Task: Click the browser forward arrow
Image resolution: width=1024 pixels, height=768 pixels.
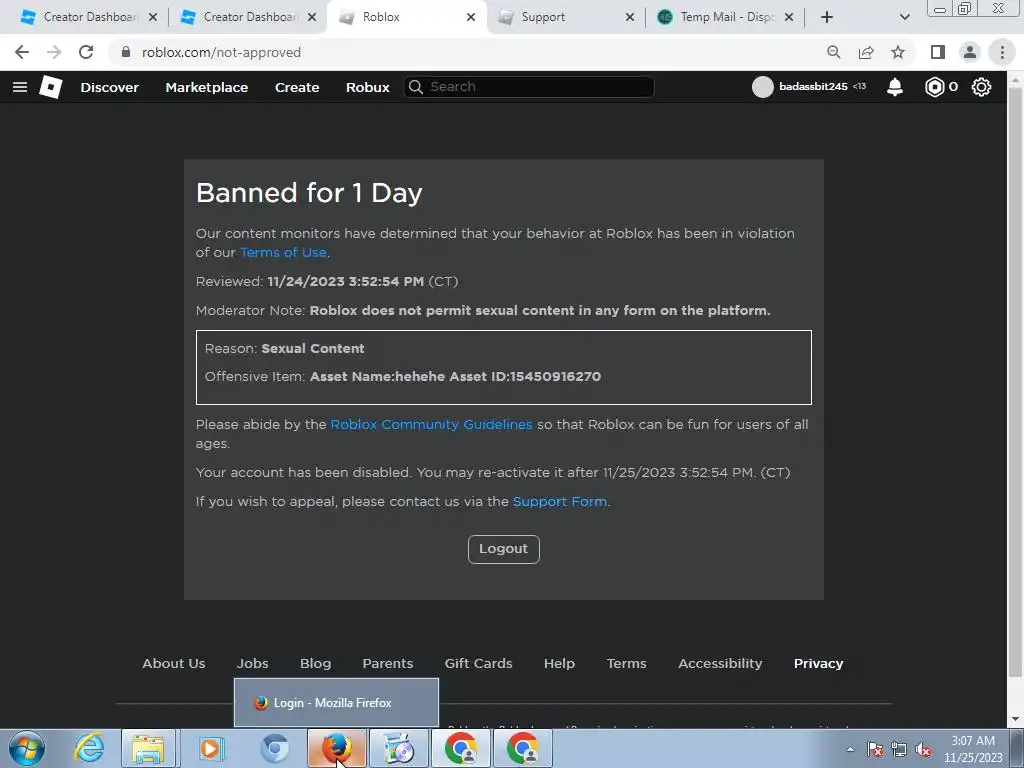Action: [54, 52]
